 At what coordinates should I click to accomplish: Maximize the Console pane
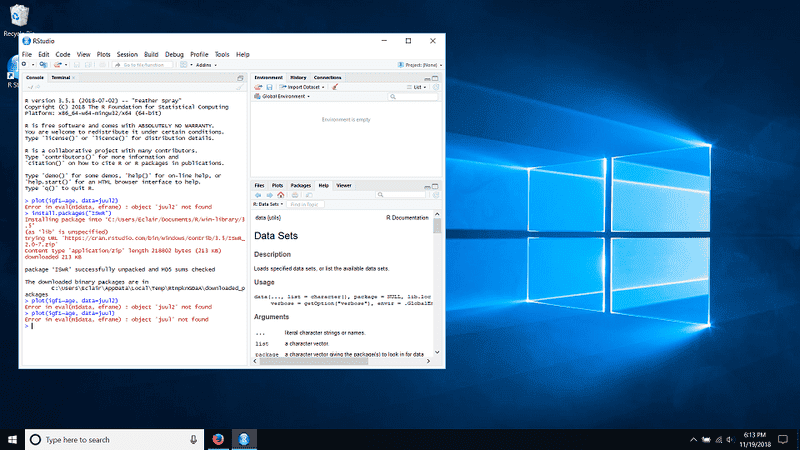pyautogui.click(x=240, y=77)
